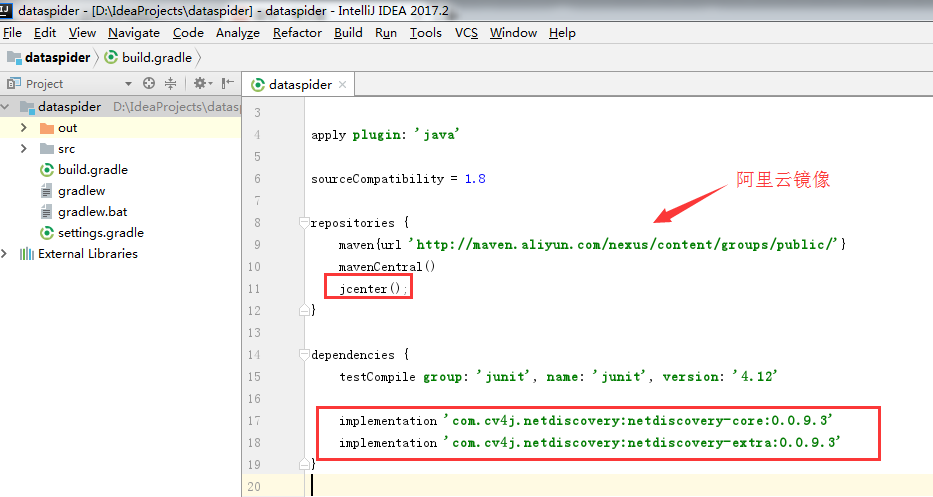Open the Refactor menu
The image size is (933, 497).
298,33
